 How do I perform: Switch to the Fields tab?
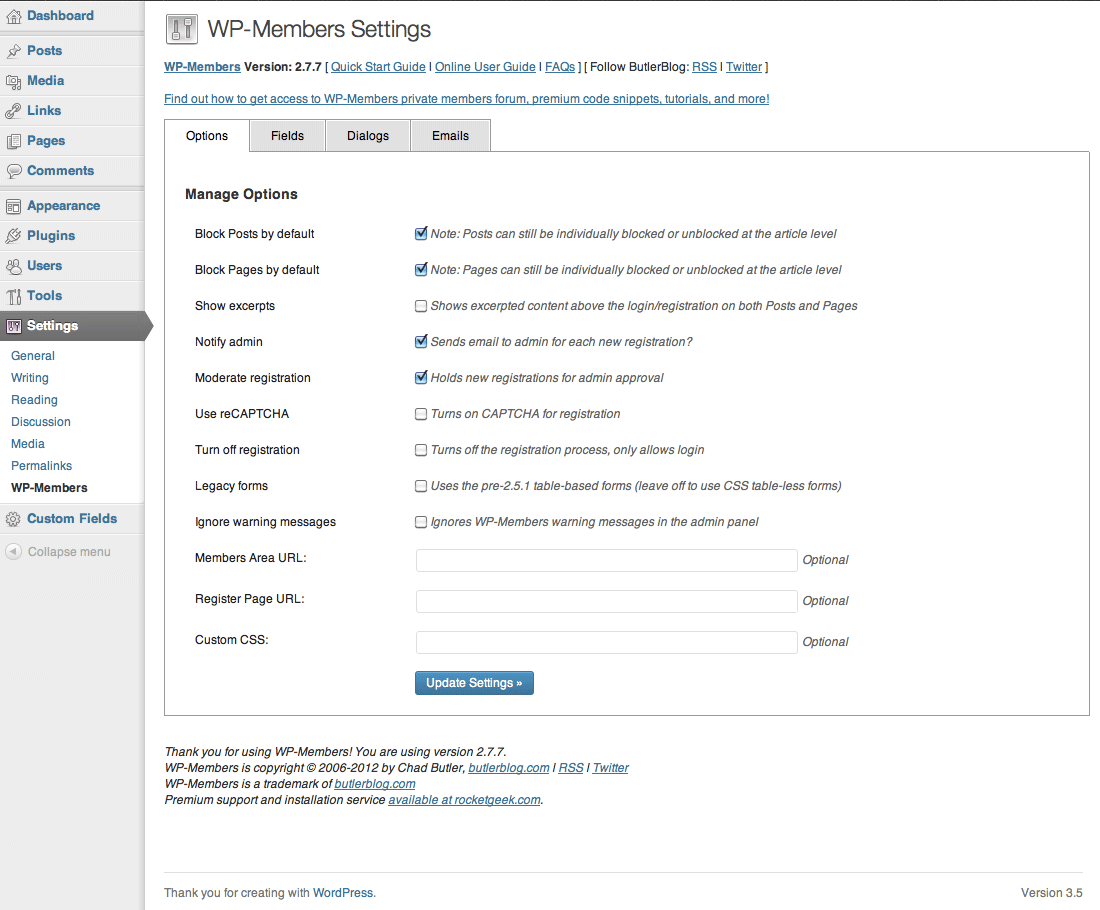coord(287,136)
